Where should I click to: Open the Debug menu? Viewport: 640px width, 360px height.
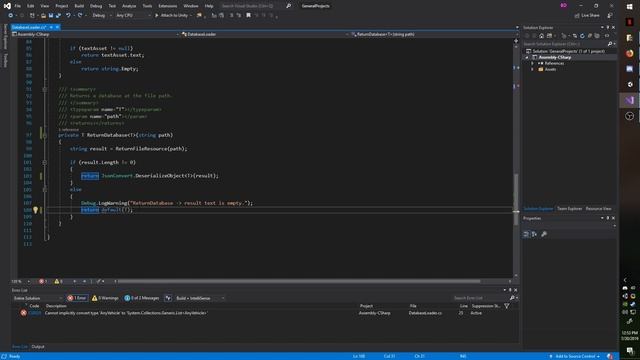coord(96,6)
